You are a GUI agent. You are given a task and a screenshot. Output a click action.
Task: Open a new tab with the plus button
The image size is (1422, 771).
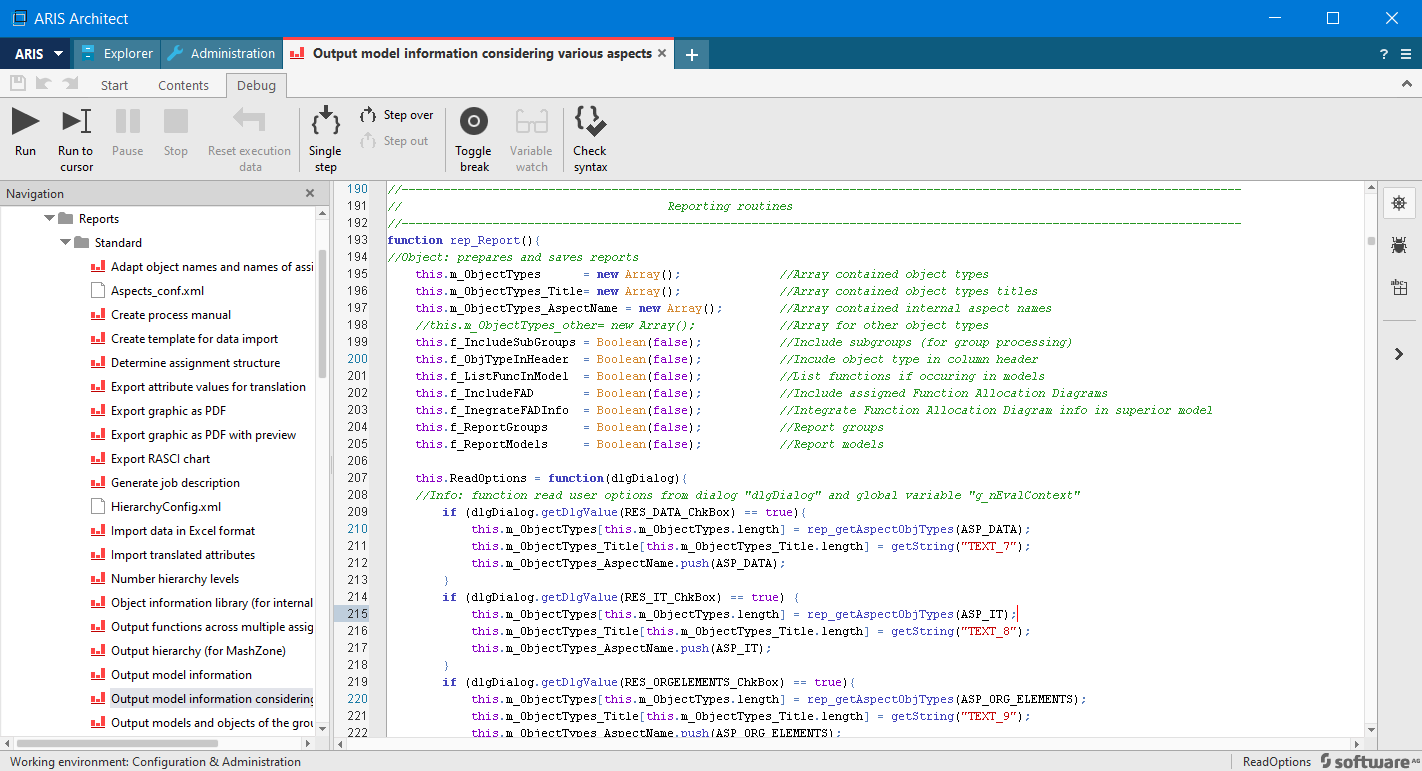(691, 53)
